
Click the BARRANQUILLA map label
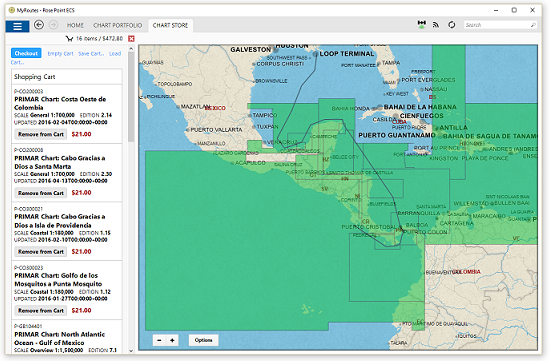tap(419, 213)
